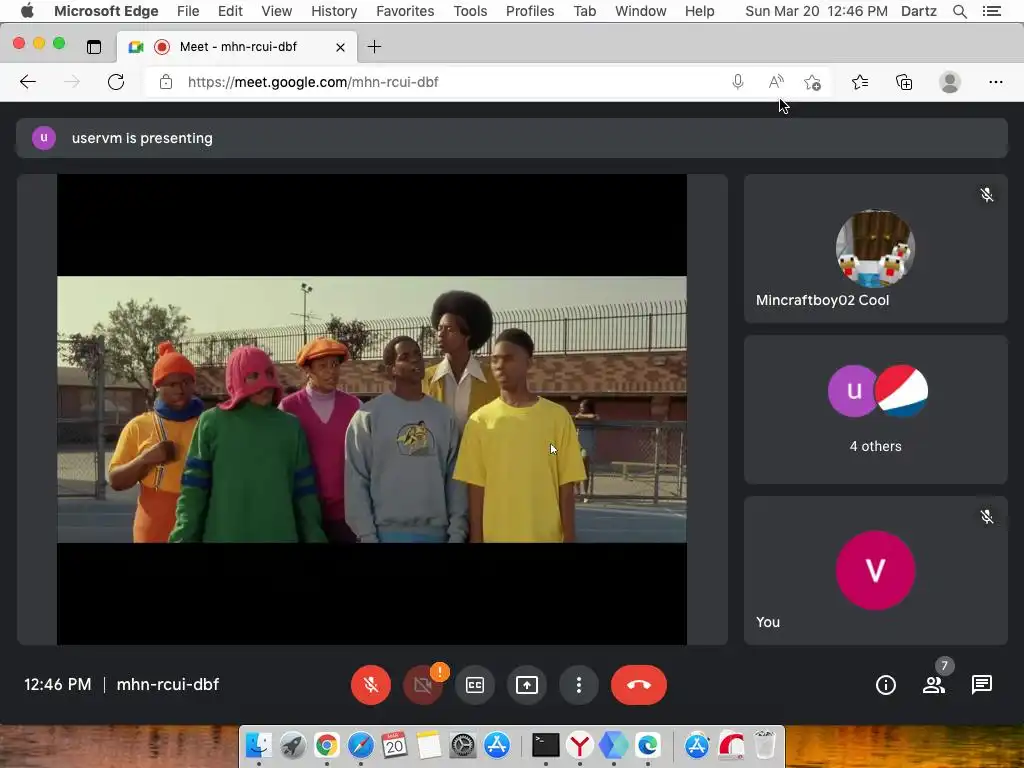Open the Edit menu
The width and height of the screenshot is (1024, 768).
[230, 11]
